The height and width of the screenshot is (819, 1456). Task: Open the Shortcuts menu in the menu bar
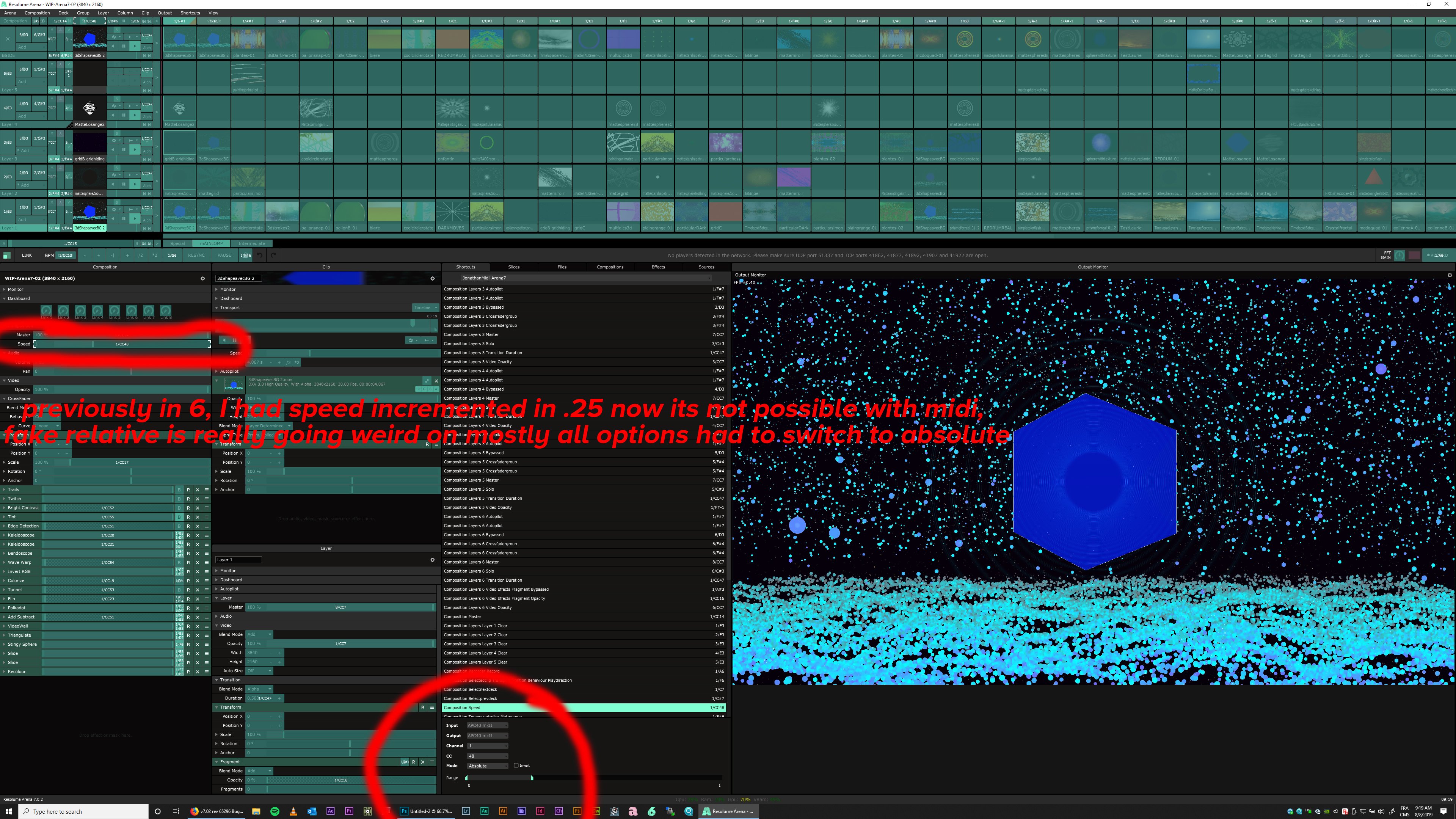[190, 13]
